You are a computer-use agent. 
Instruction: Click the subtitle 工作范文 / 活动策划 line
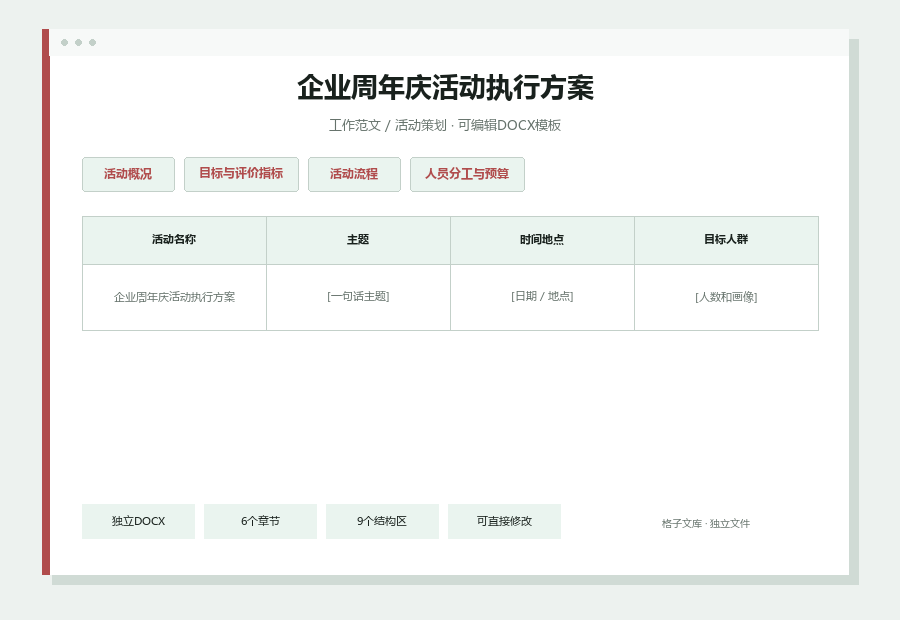pos(445,125)
